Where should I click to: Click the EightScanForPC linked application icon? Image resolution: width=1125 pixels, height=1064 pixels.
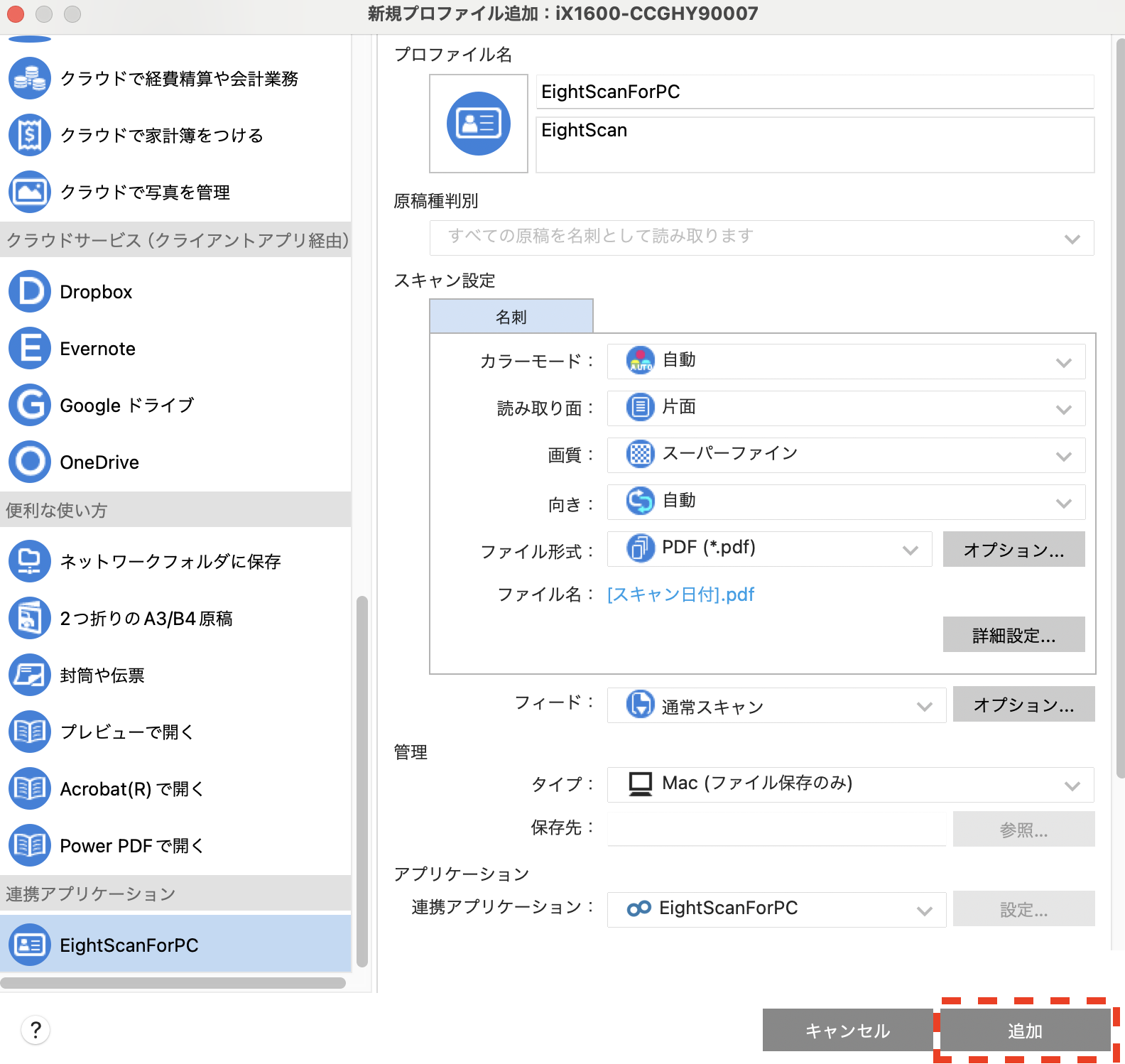(x=639, y=908)
